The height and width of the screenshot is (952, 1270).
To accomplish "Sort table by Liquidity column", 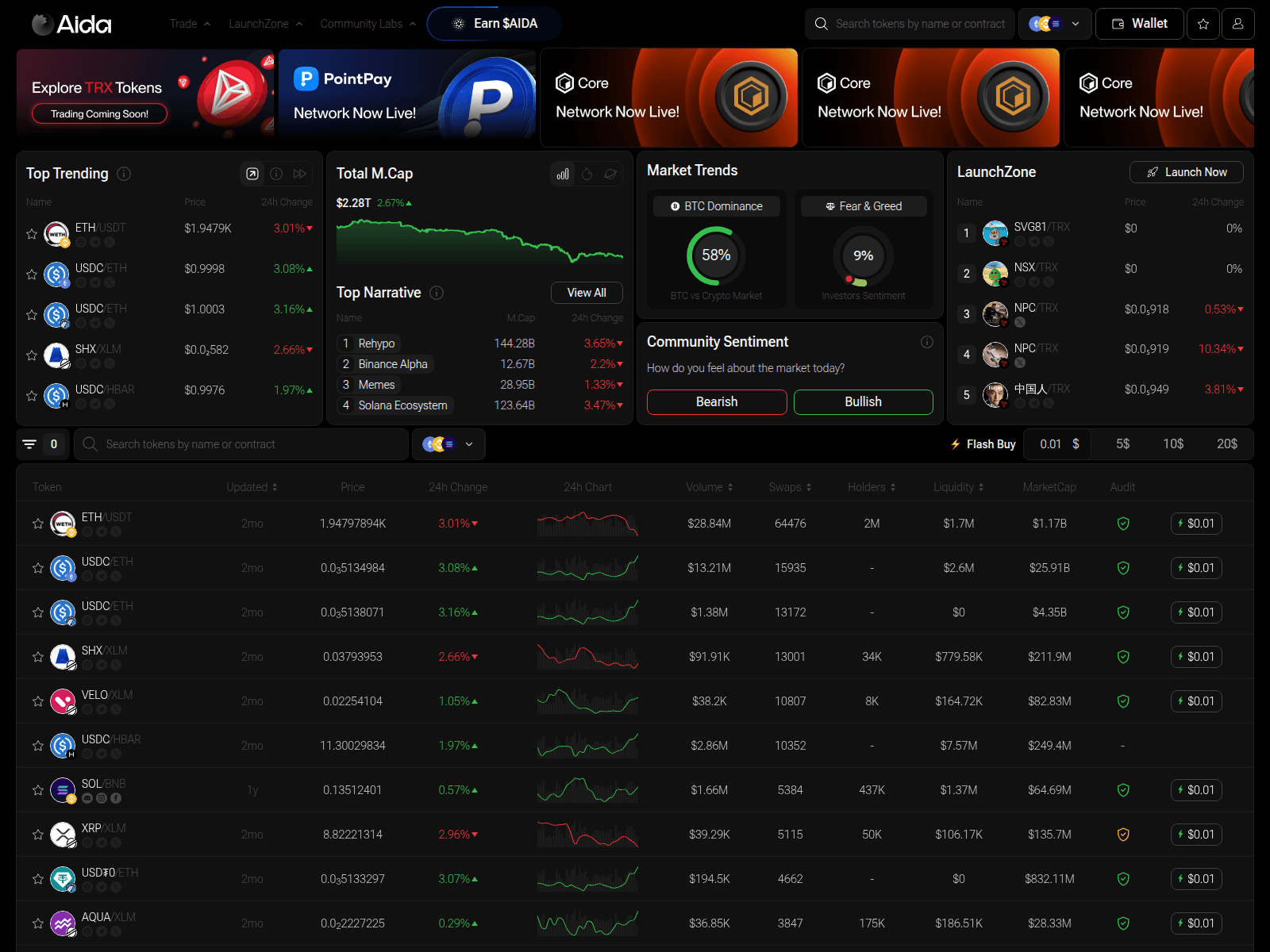I will pos(959,487).
